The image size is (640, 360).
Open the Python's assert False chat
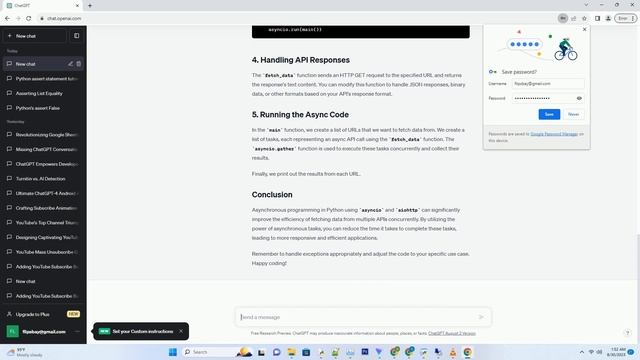pos(43,108)
